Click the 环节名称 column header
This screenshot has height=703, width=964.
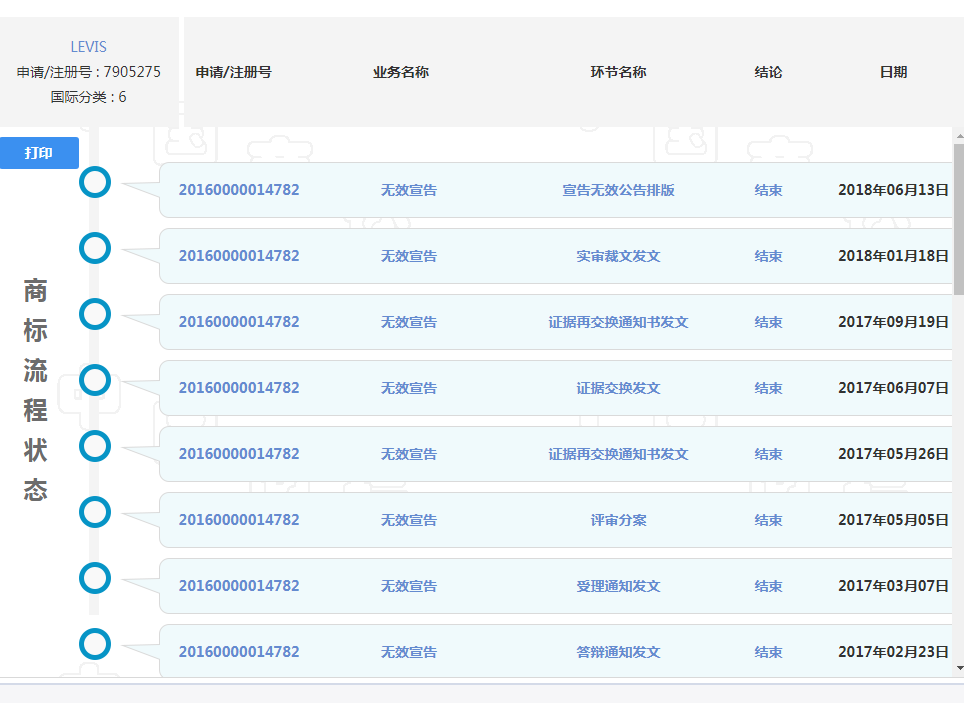tap(618, 72)
